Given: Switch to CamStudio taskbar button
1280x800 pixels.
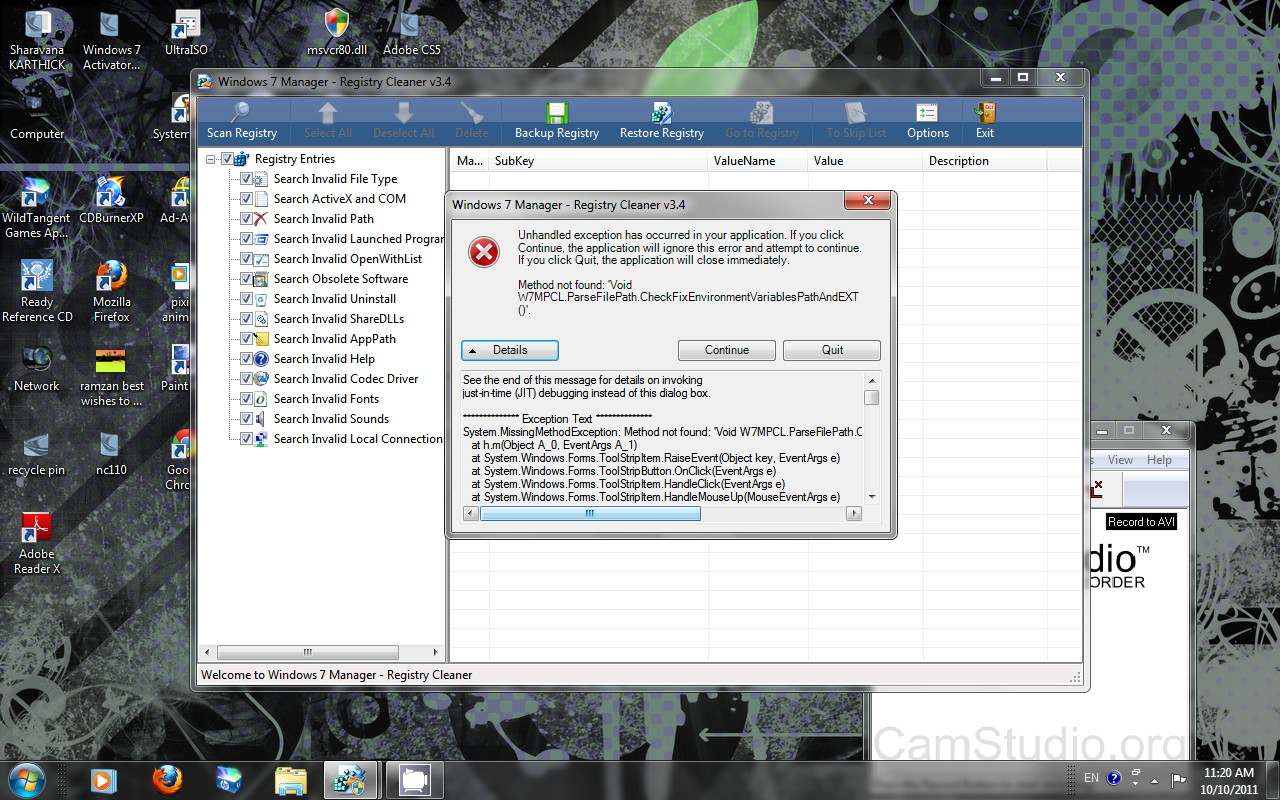Looking at the screenshot, I should [413, 779].
